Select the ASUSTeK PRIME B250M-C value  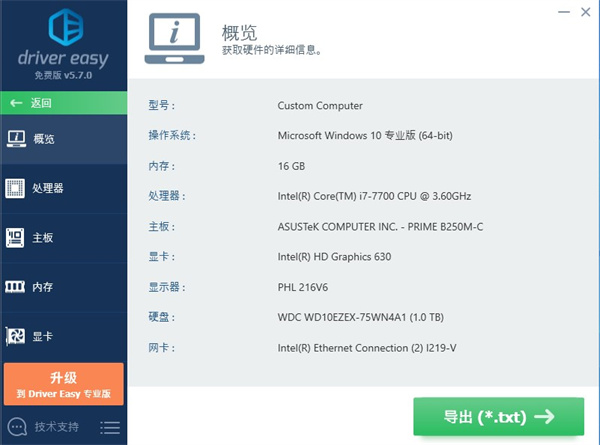380,227
